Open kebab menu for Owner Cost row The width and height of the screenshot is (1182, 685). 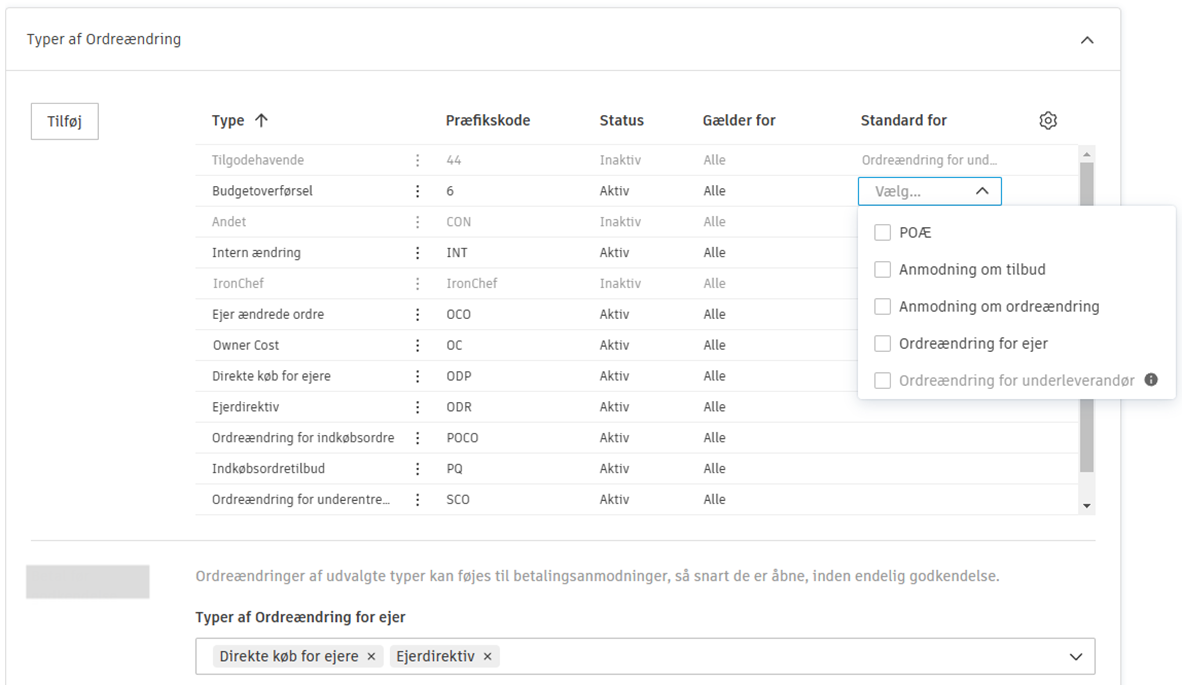point(418,345)
